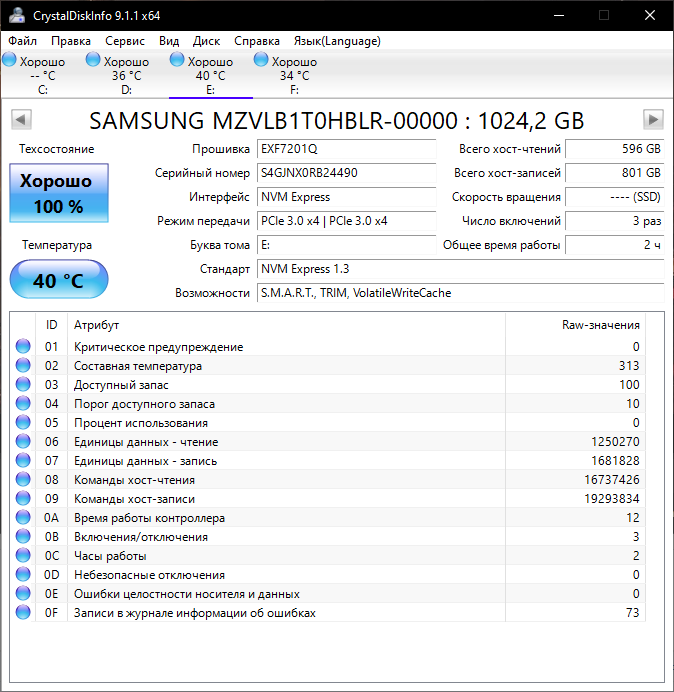Image resolution: width=674 pixels, height=692 pixels.
Task: Select row Доступный запас
Action: coord(328,384)
